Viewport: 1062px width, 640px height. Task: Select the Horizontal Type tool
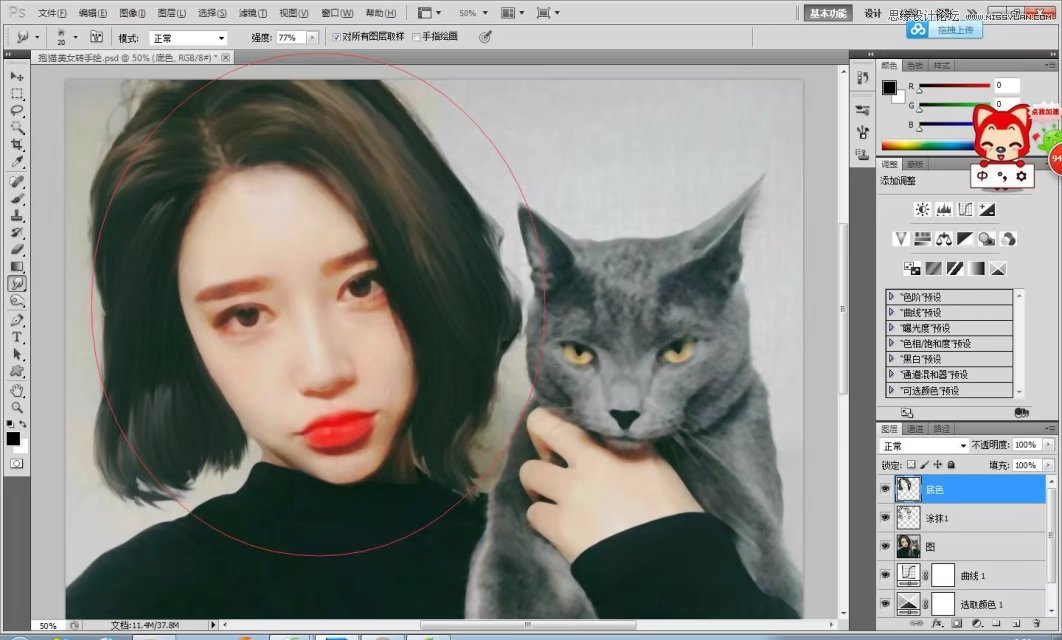17,337
